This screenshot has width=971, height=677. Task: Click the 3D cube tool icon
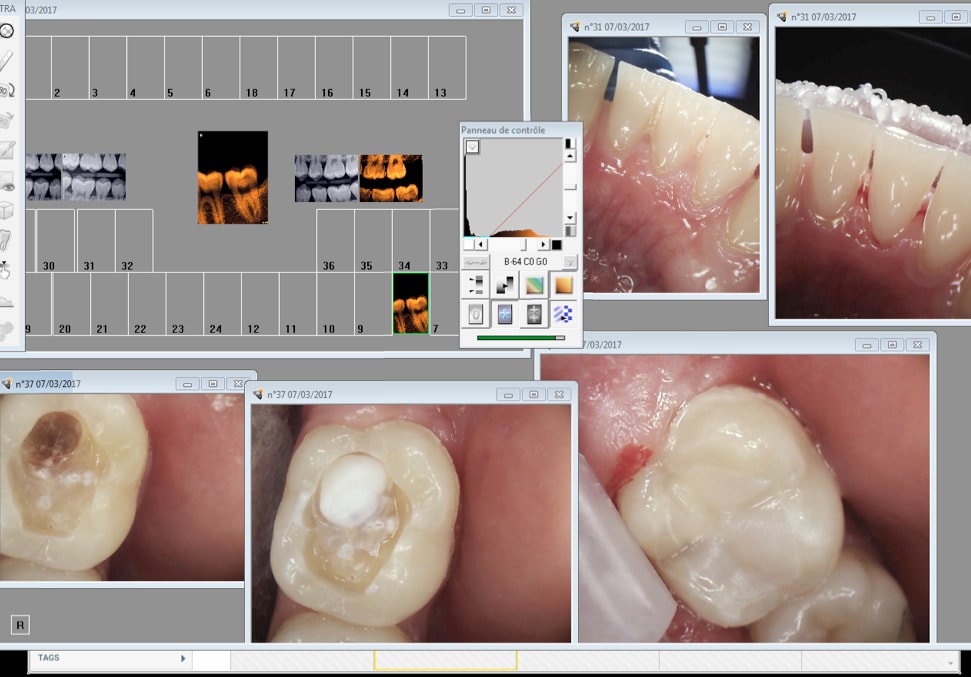click(x=7, y=211)
